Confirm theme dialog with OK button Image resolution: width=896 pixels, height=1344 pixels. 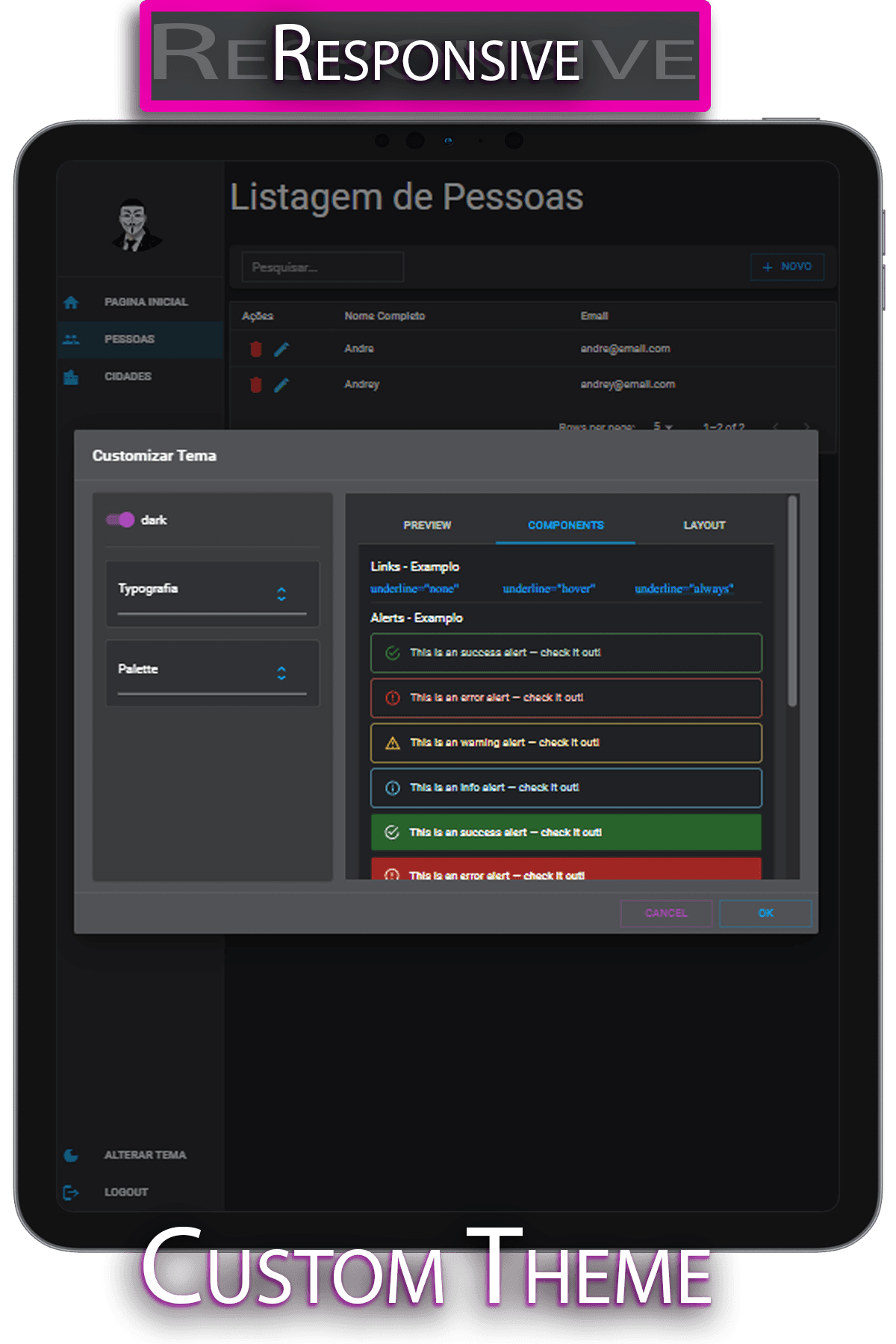[765, 913]
